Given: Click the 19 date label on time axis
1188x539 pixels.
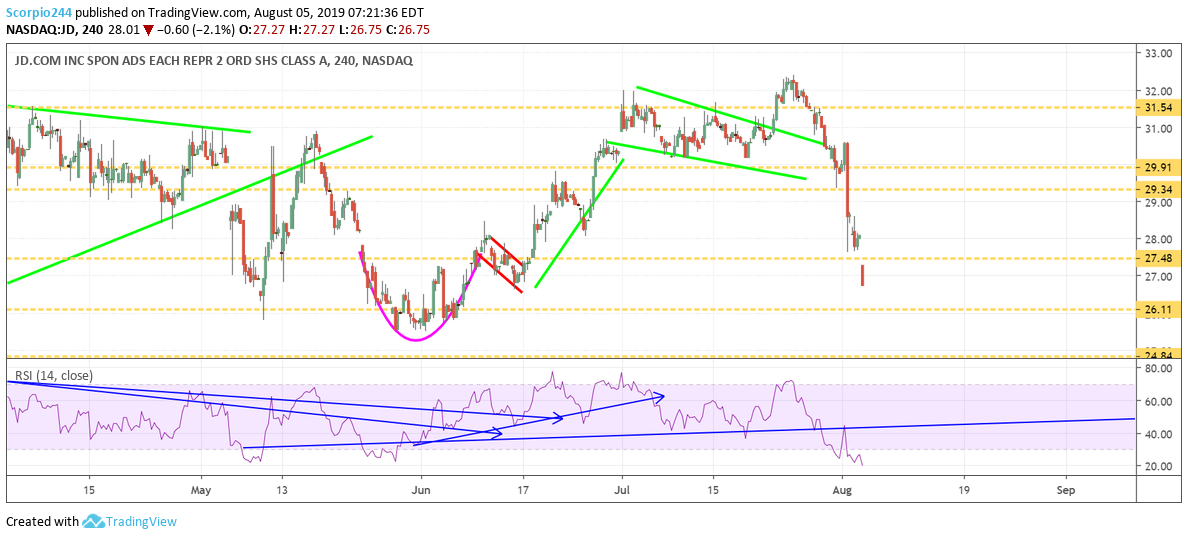Looking at the screenshot, I should point(963,489).
